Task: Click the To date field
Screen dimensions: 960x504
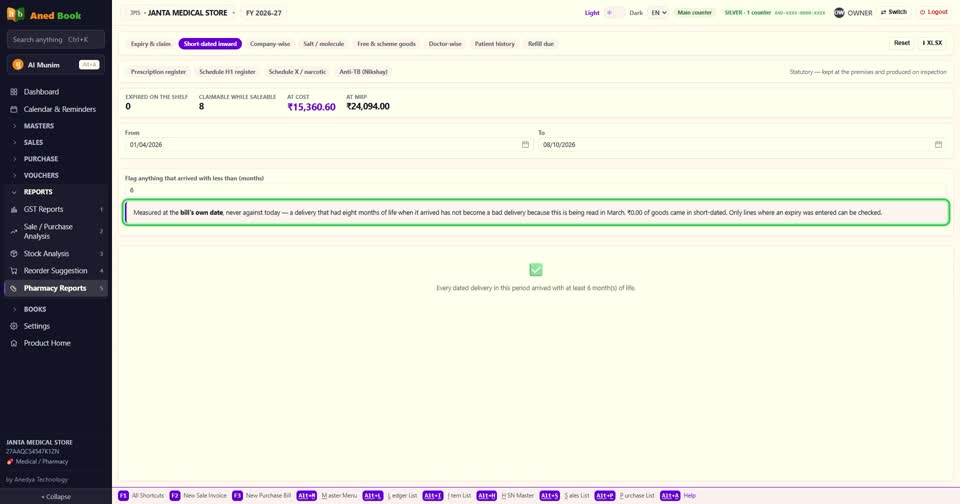Action: pyautogui.click(x=742, y=145)
